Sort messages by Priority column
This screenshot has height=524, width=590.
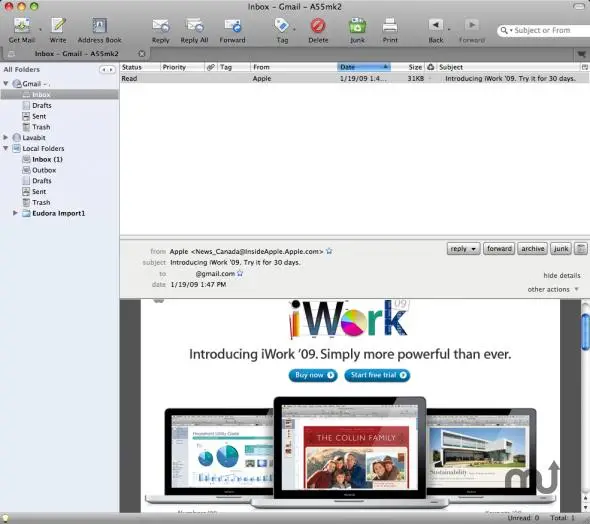pos(182,67)
